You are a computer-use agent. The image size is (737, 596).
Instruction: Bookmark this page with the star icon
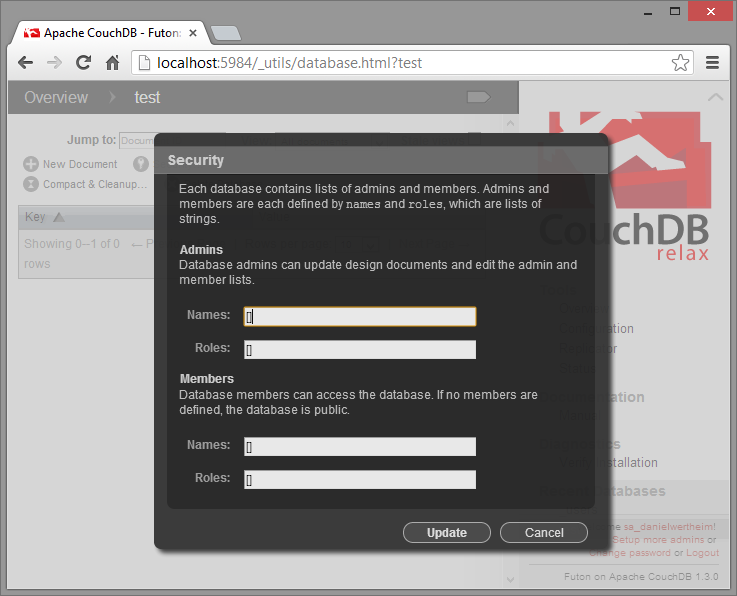tap(680, 63)
